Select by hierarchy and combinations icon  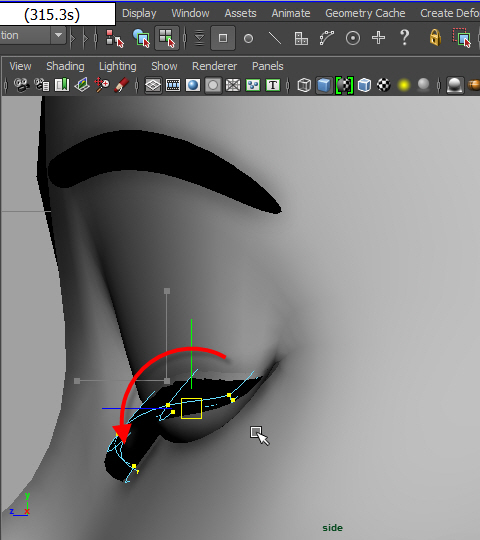(115, 38)
